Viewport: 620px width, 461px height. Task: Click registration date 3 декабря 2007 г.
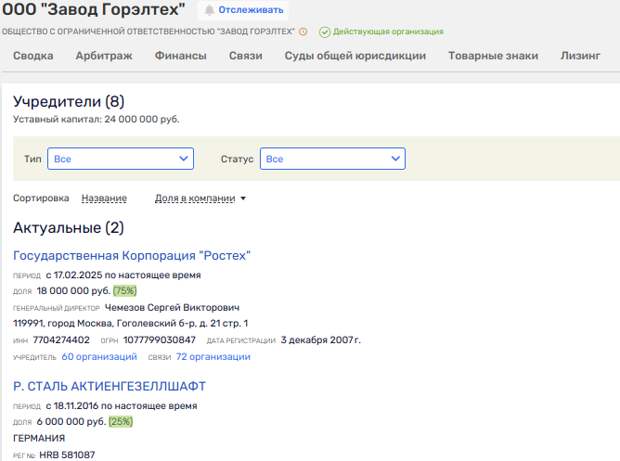click(x=321, y=340)
